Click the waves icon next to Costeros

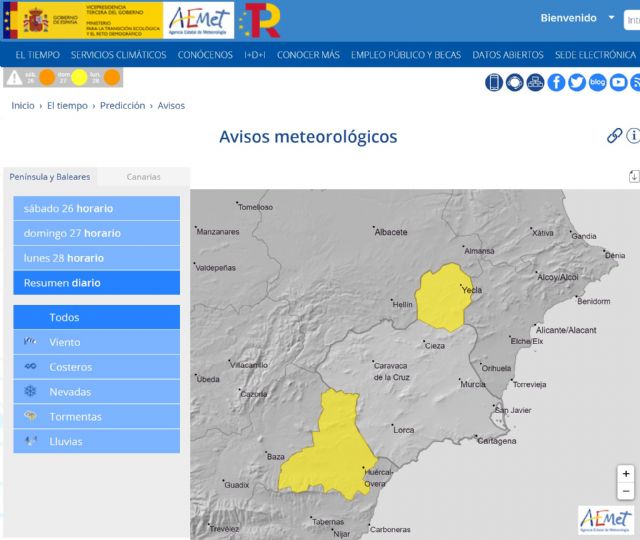(x=30, y=366)
